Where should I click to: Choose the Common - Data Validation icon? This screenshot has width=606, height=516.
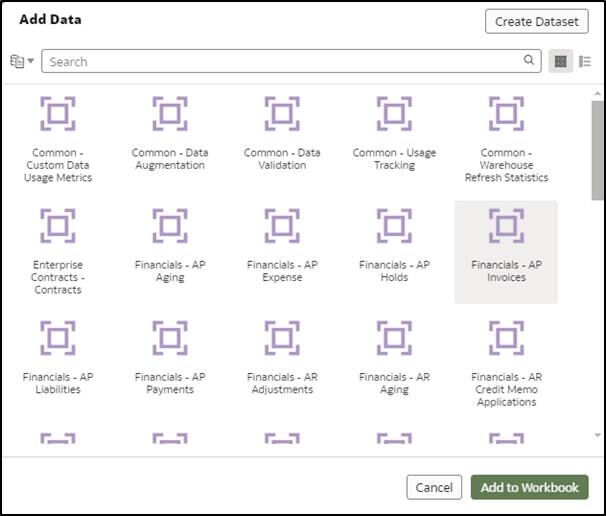click(282, 114)
